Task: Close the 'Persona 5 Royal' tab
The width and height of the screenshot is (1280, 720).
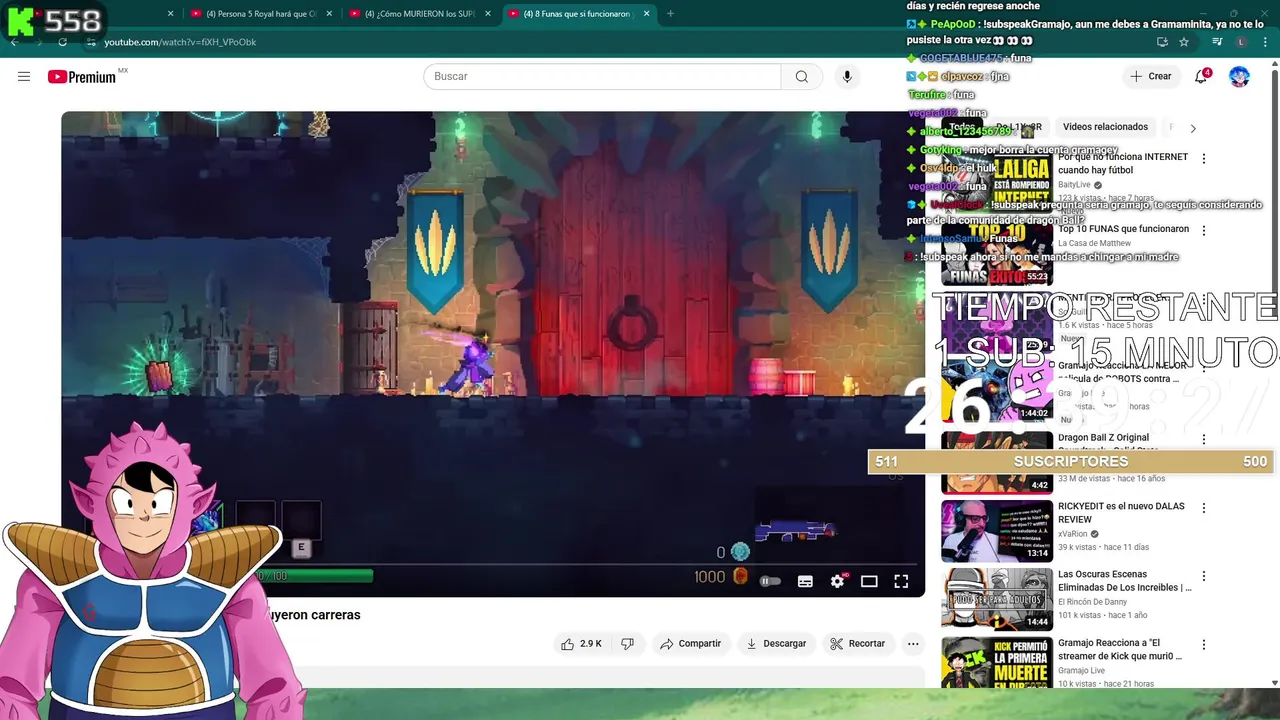Action: click(x=329, y=14)
